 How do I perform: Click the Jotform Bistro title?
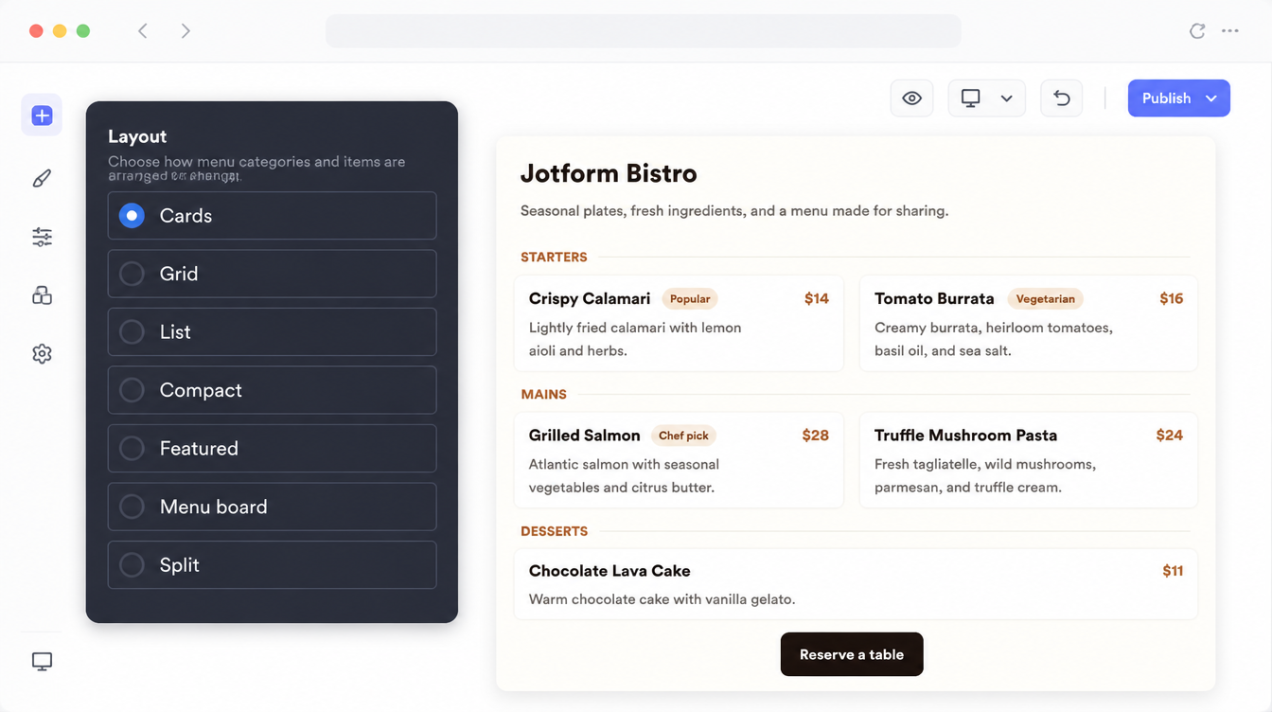click(608, 173)
